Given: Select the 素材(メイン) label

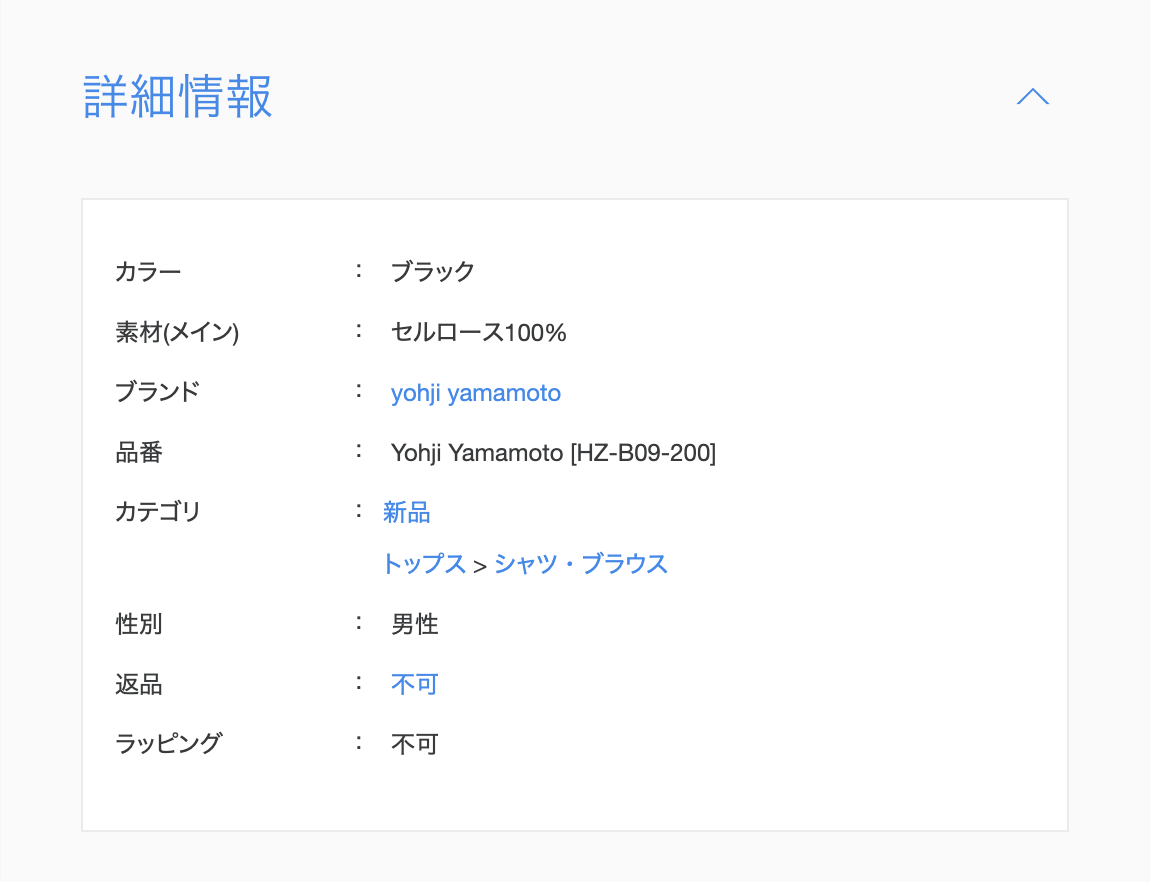Looking at the screenshot, I should (x=177, y=332).
